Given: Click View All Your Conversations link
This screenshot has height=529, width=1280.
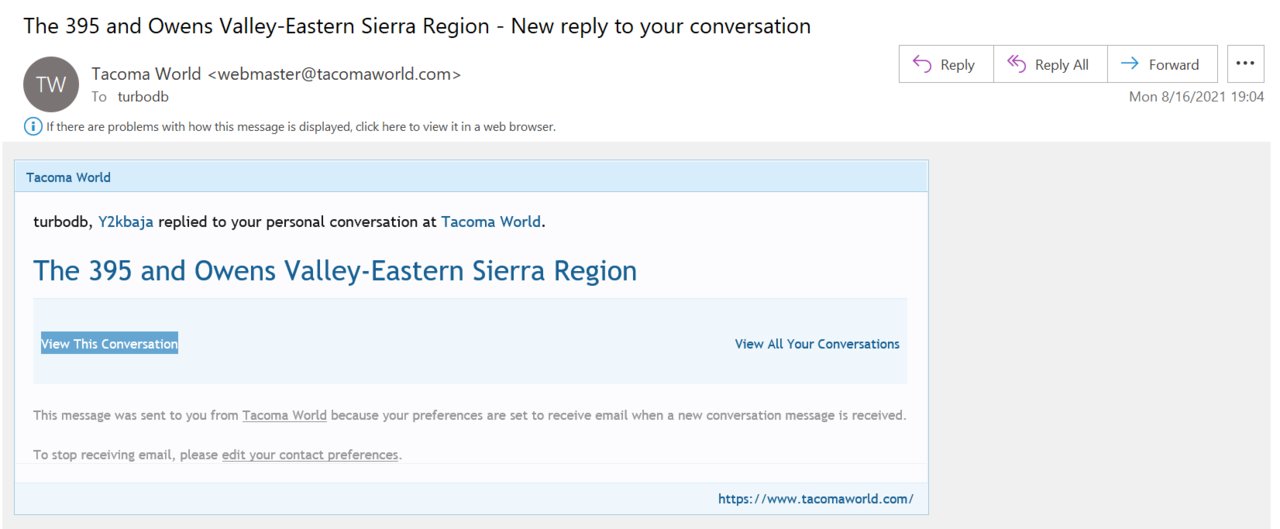Looking at the screenshot, I should pyautogui.click(x=817, y=344).
